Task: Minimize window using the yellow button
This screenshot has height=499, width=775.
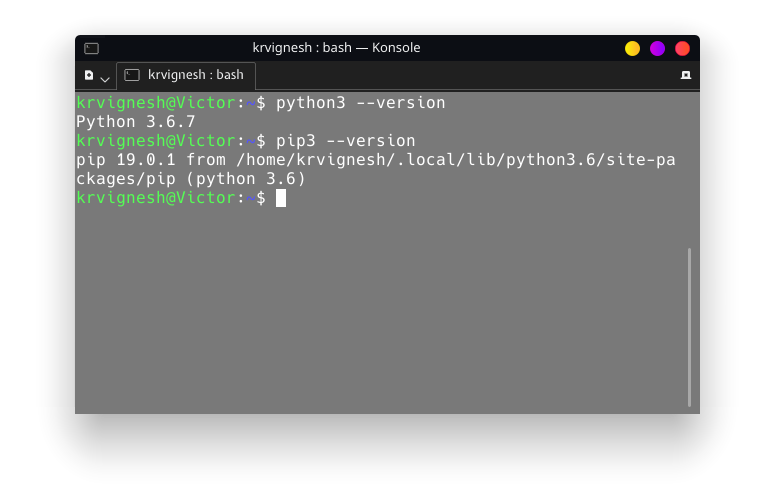Action: coord(632,48)
